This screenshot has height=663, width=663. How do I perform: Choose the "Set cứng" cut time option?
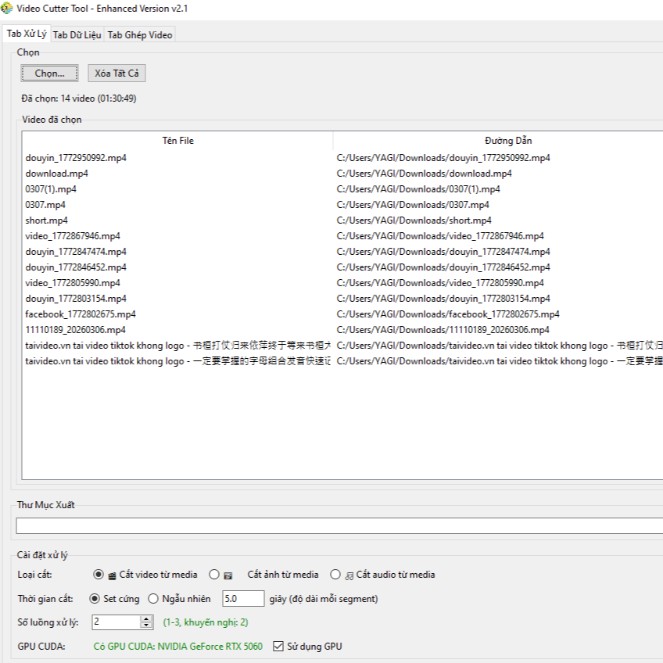(95, 599)
